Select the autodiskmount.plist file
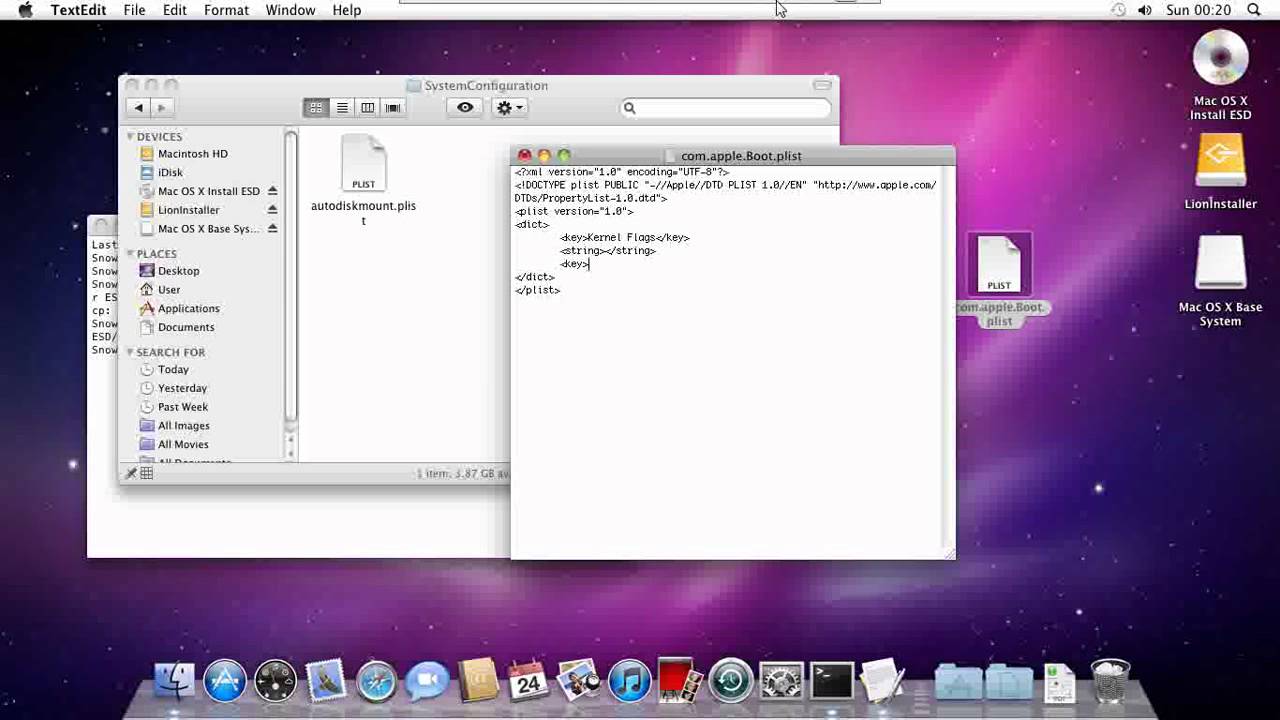The width and height of the screenshot is (1280, 720). tap(363, 181)
